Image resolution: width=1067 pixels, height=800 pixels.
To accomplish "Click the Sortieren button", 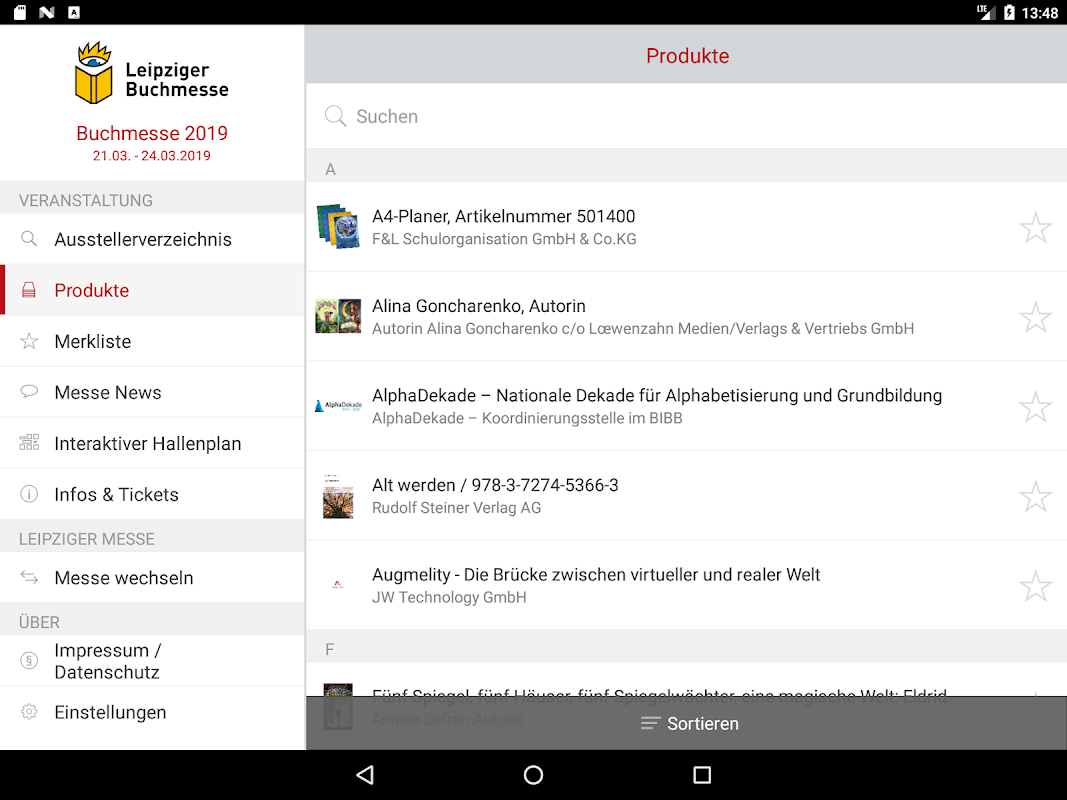I will click(x=687, y=723).
